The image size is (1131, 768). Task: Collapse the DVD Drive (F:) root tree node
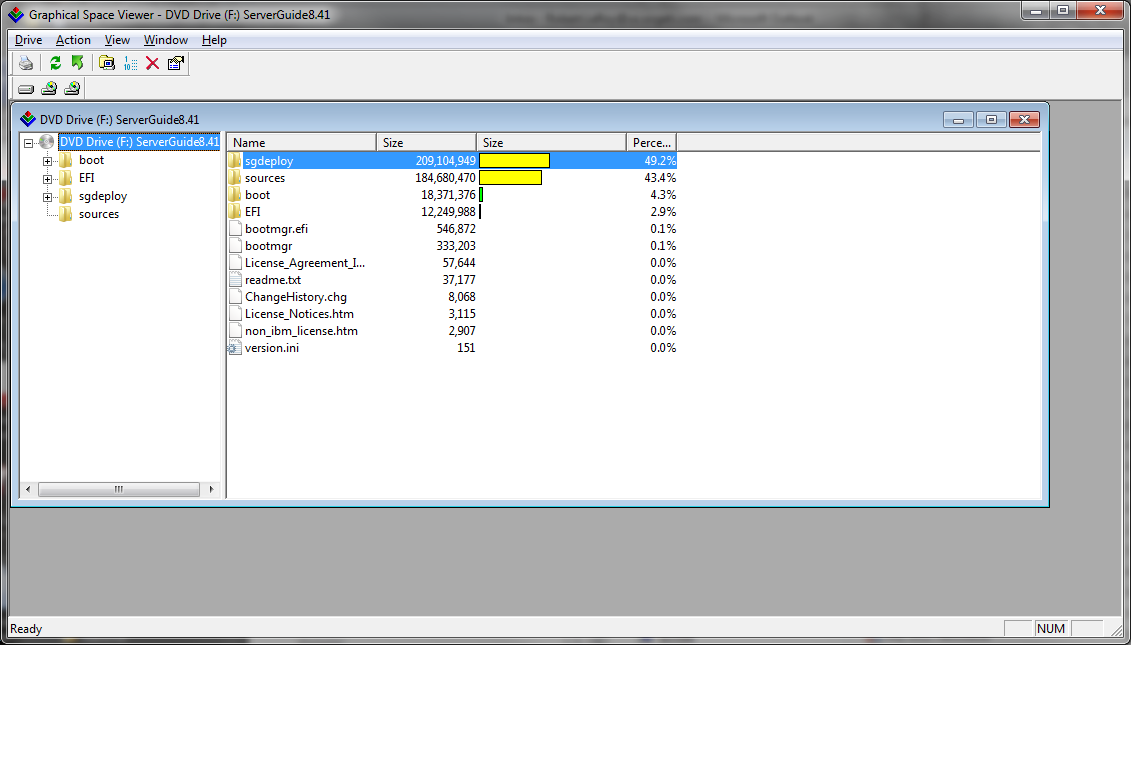(x=28, y=143)
